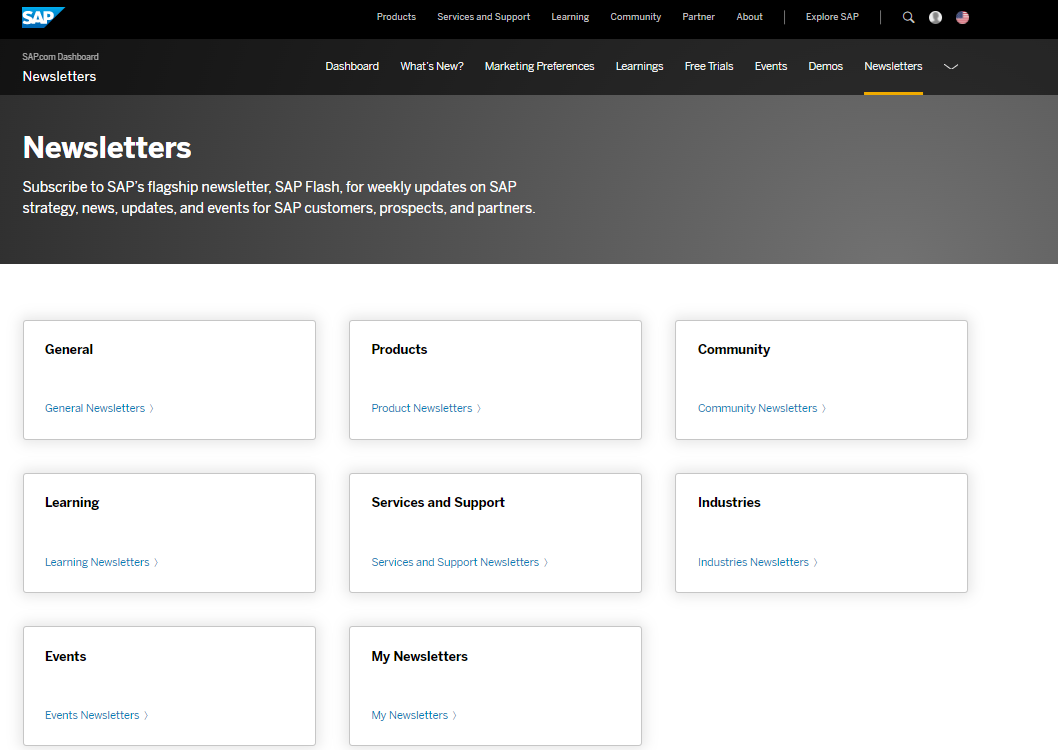
Task: Open the What's New? tab
Action: click(432, 67)
